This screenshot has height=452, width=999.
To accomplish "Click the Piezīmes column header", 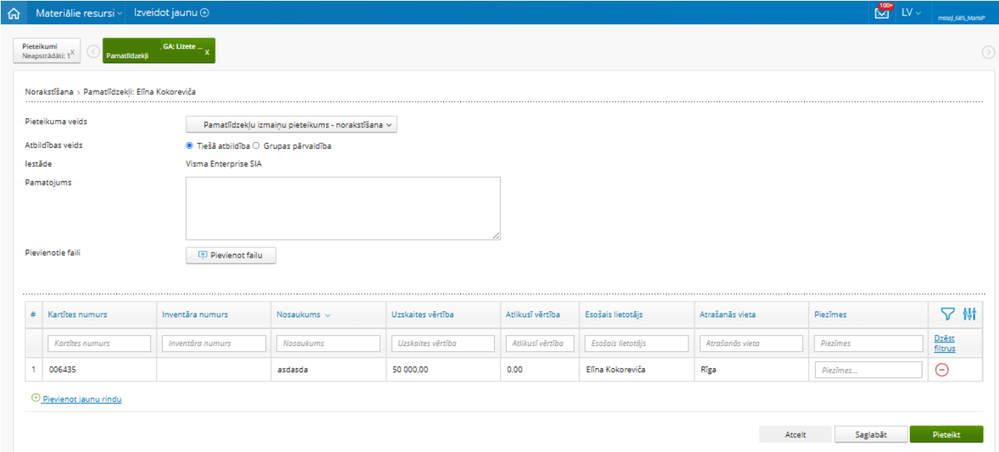I will point(828,314).
